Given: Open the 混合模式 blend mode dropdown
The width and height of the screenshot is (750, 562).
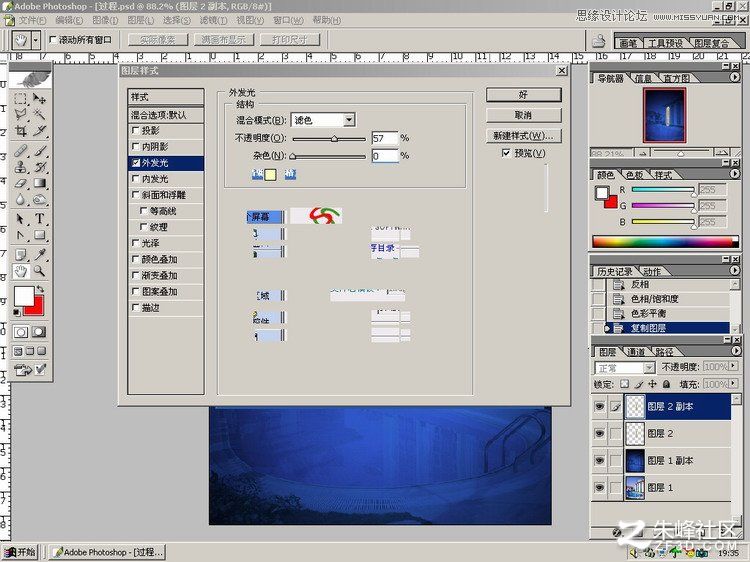Looking at the screenshot, I should tap(350, 120).
